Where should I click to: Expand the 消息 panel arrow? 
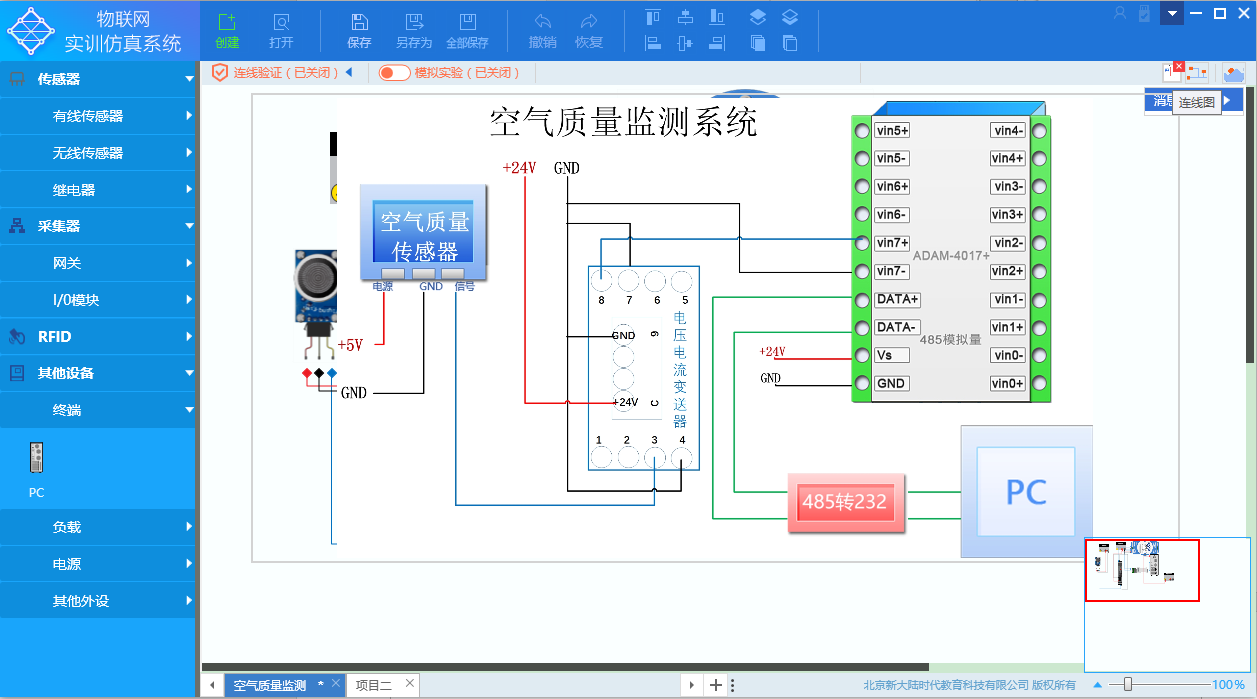tap(1227, 100)
